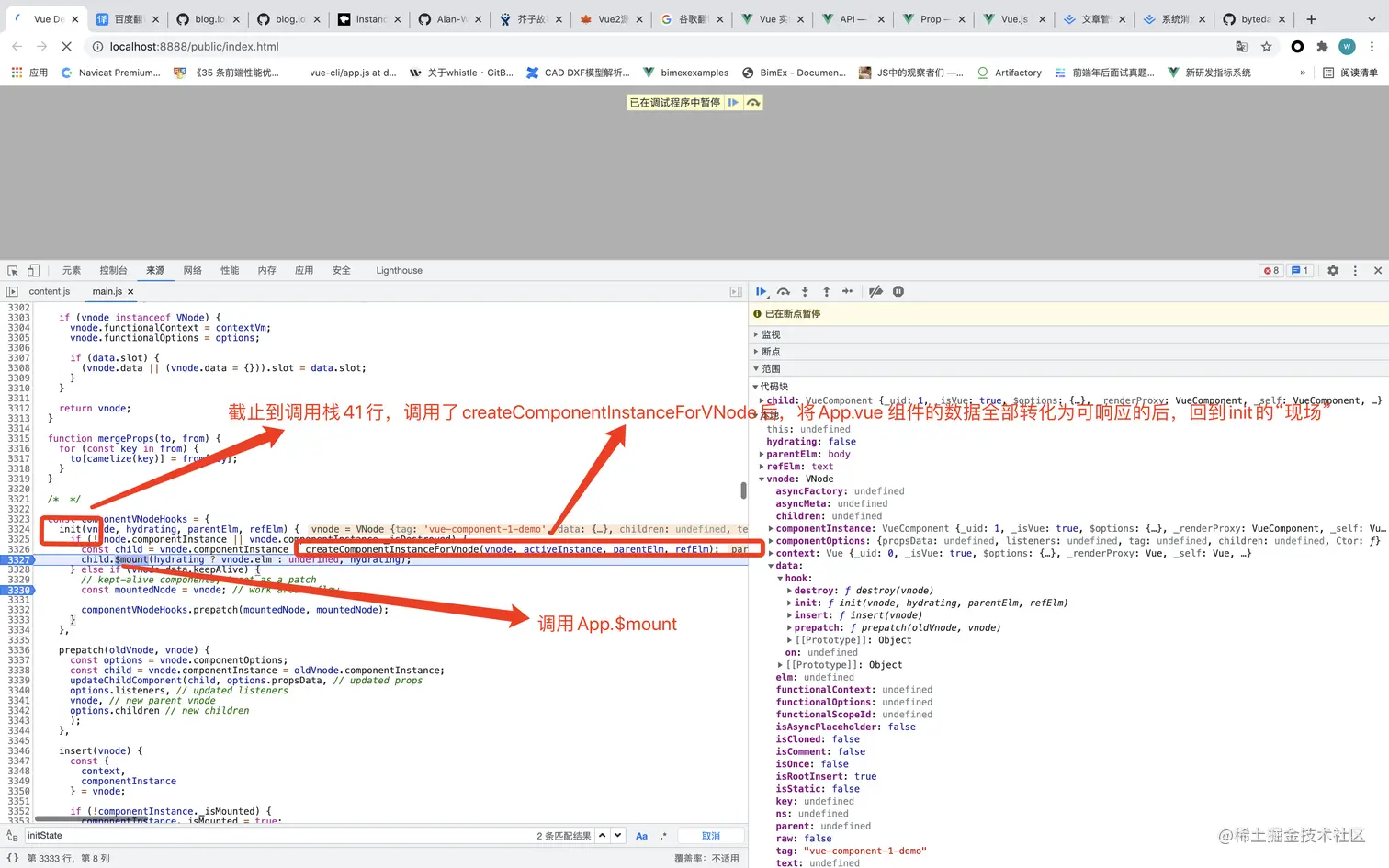Click the translate page icon
Screen dimensions: 1389x868
1242,47
